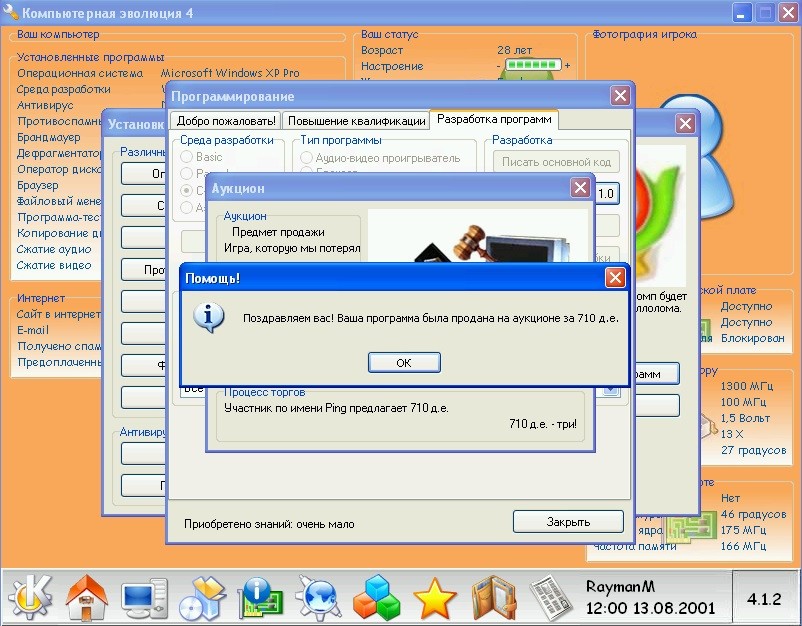This screenshot has height=626, width=802.
Task: Click Предмет продажи label in auction
Action: click(x=278, y=232)
